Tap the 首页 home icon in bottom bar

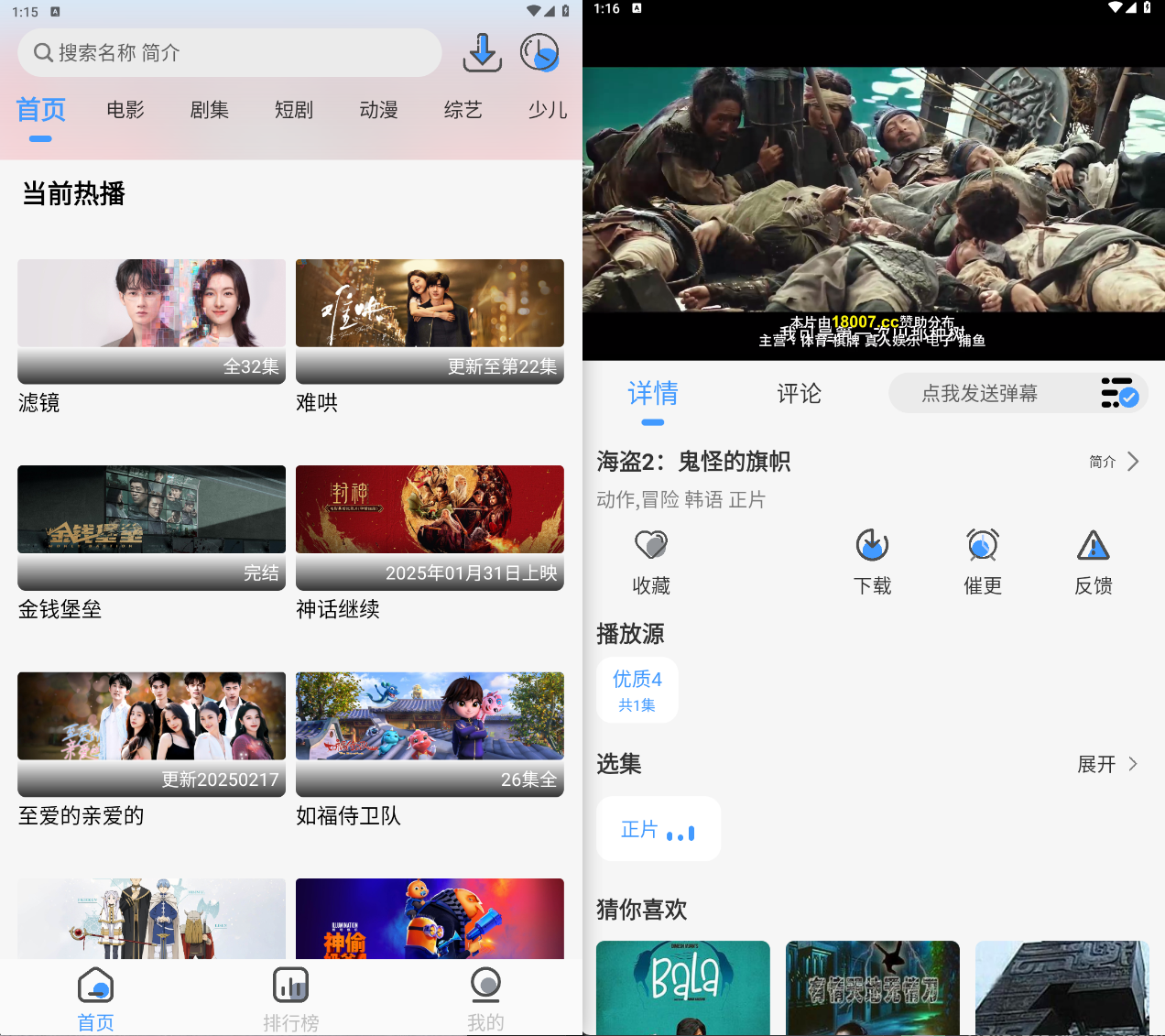96,986
